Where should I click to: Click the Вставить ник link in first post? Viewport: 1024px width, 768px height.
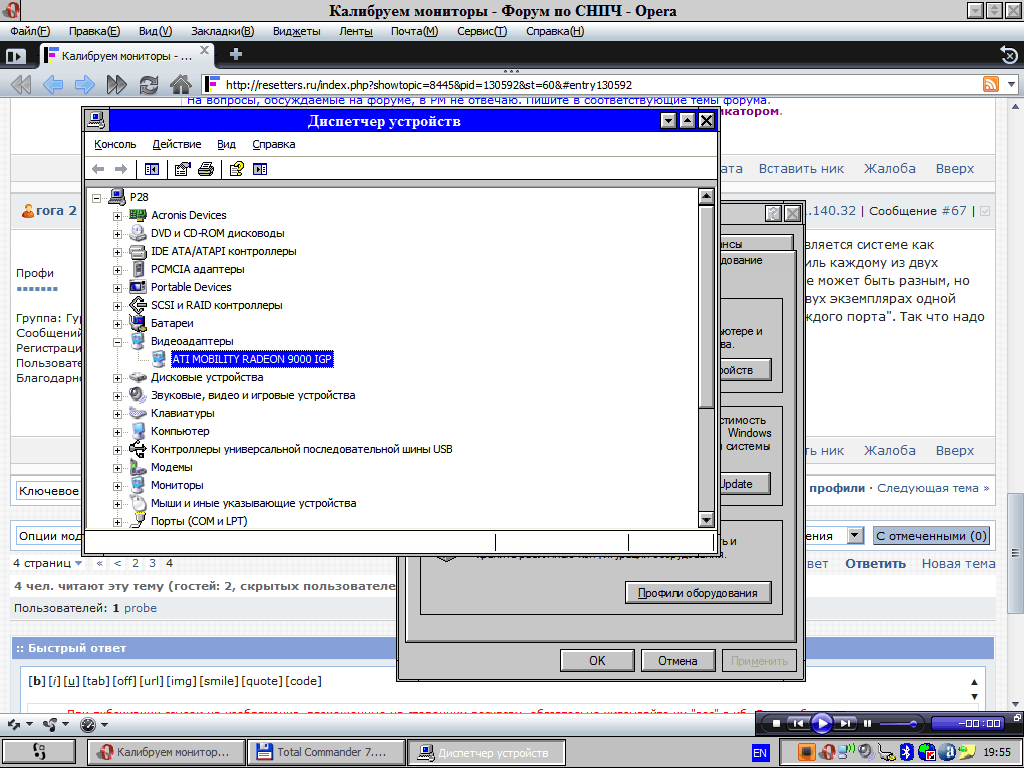coord(801,168)
